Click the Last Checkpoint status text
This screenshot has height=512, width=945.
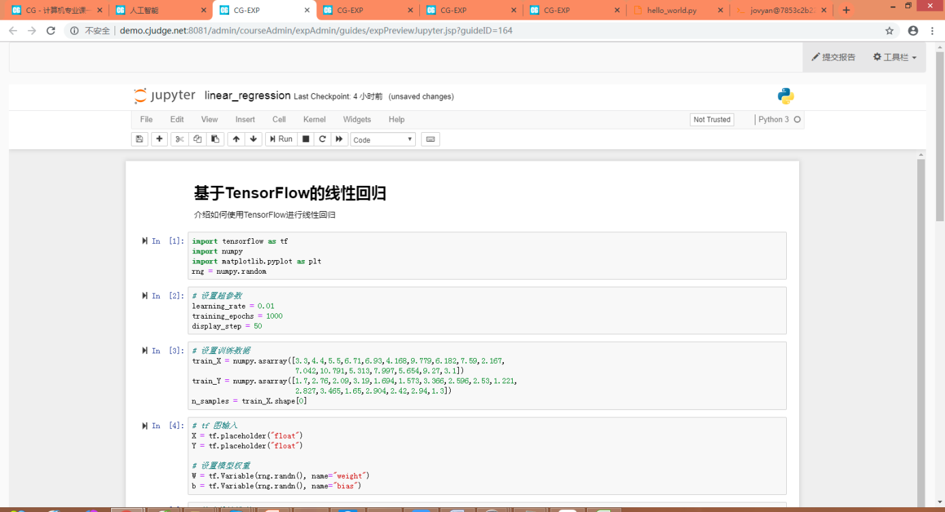338,96
